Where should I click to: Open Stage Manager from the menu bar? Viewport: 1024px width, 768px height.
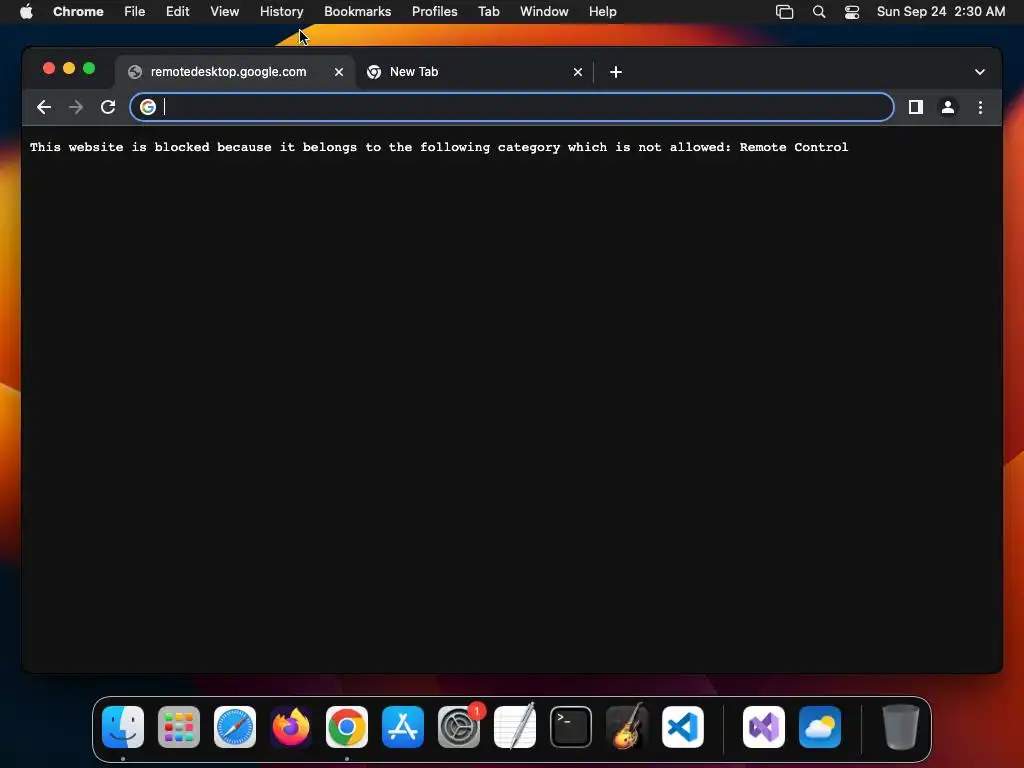pos(784,12)
